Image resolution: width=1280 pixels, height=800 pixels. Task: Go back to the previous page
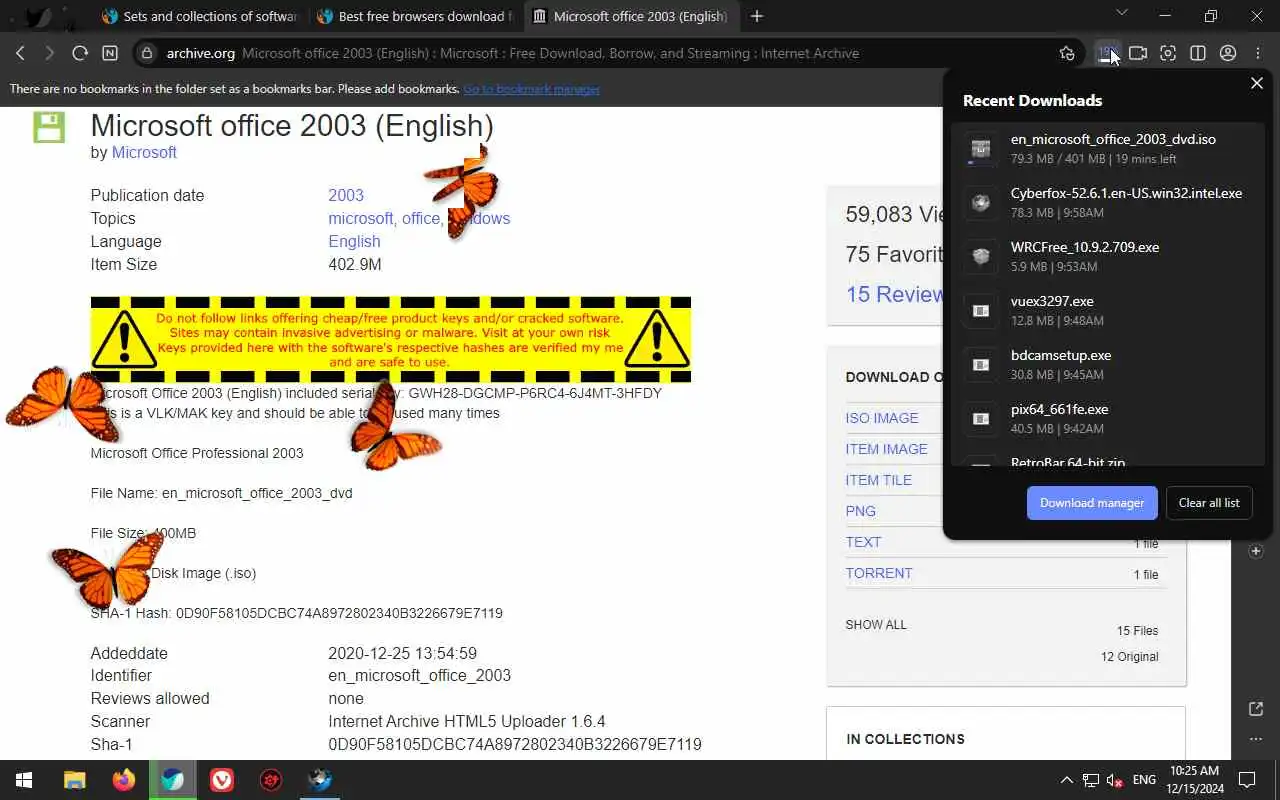point(20,53)
